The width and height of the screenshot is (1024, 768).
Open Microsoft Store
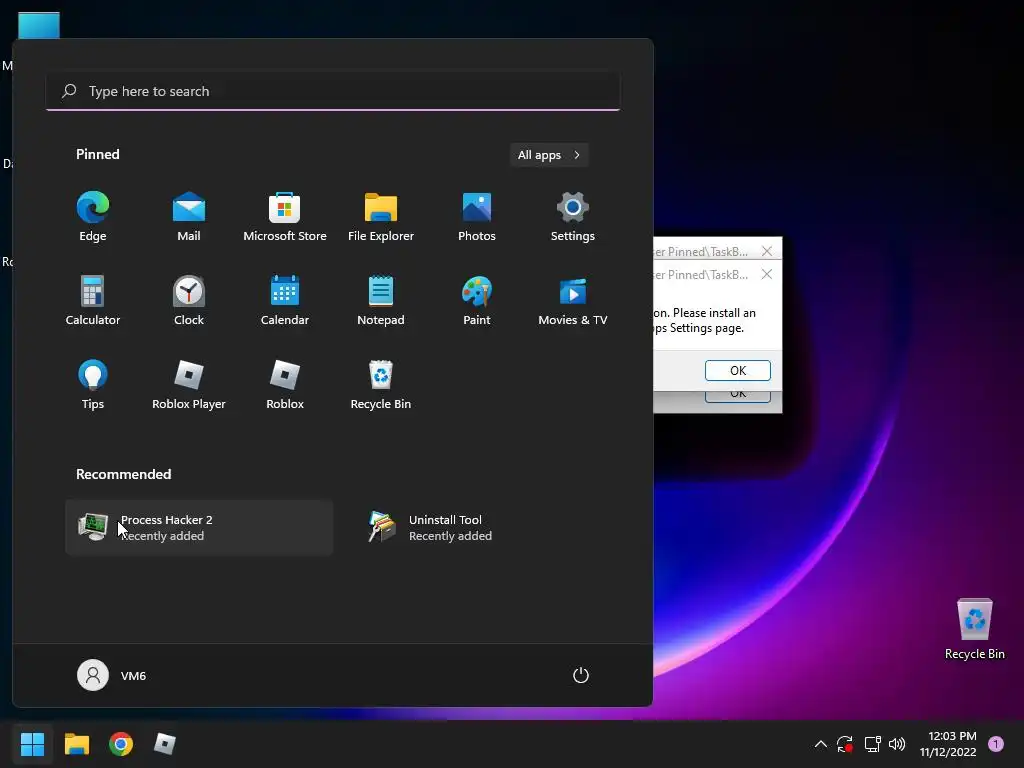pos(285,217)
